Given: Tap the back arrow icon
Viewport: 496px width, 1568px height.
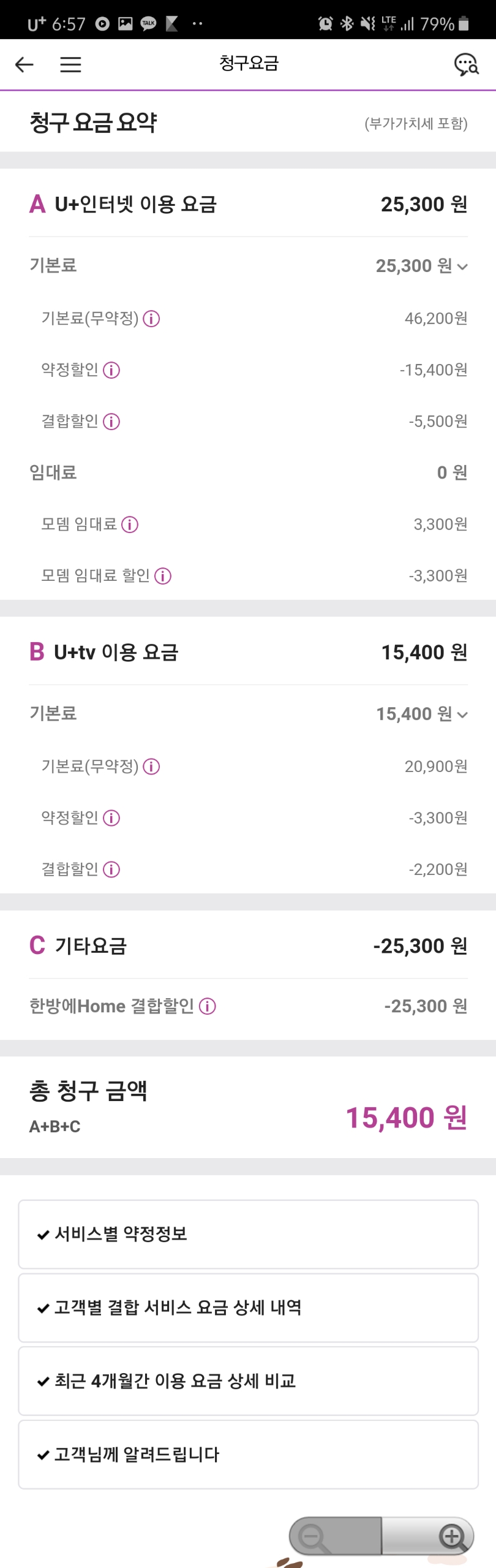Looking at the screenshot, I should click(x=24, y=64).
